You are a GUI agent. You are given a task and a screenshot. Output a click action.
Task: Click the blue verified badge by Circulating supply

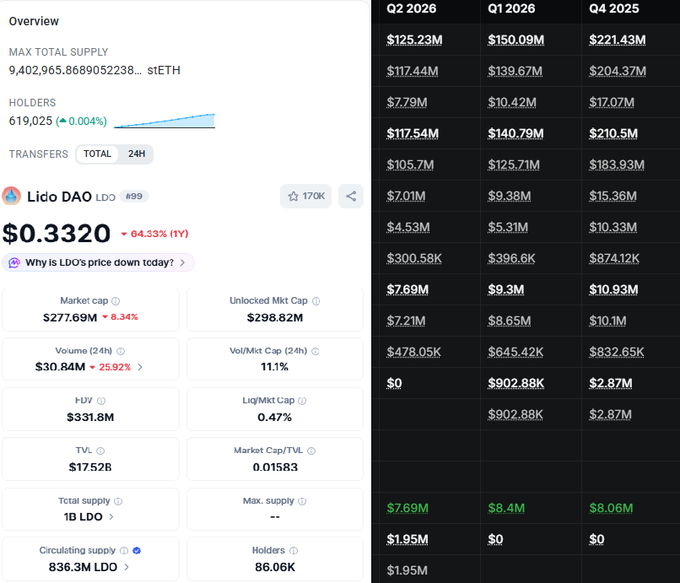pyautogui.click(x=137, y=550)
